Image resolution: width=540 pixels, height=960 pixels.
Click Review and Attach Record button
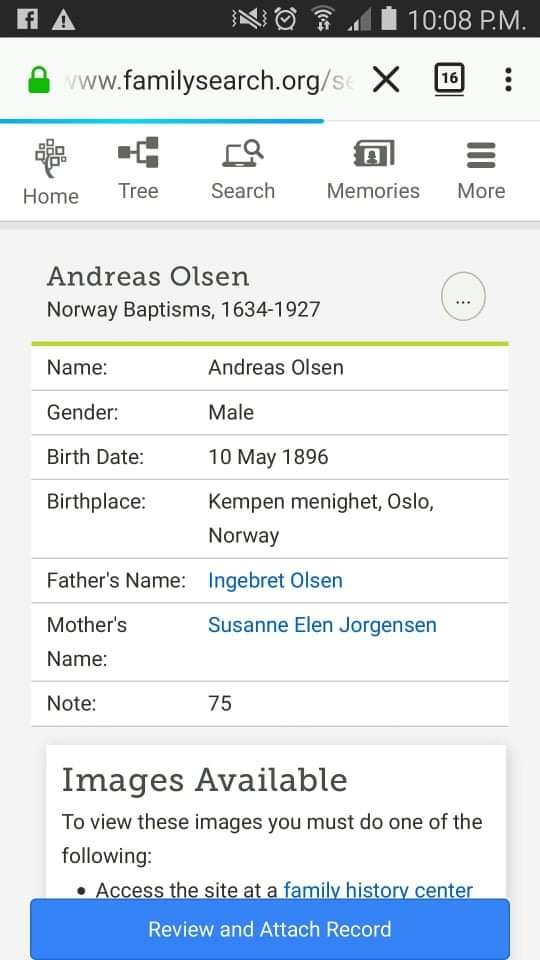pos(270,929)
